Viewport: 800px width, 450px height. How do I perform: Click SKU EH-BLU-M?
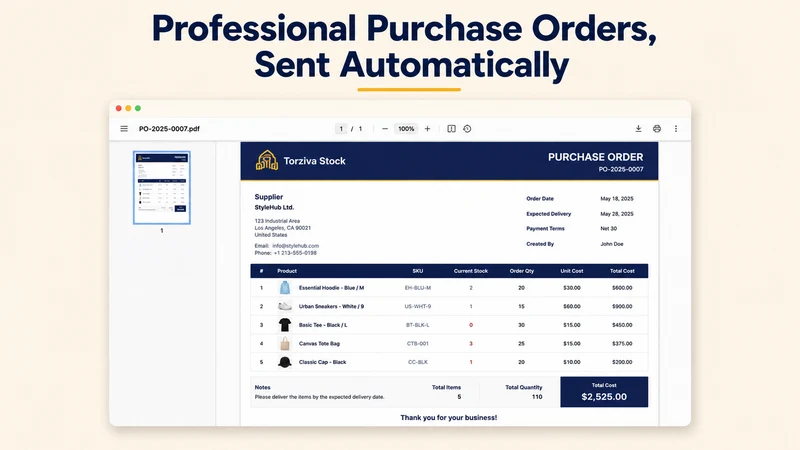coord(418,288)
